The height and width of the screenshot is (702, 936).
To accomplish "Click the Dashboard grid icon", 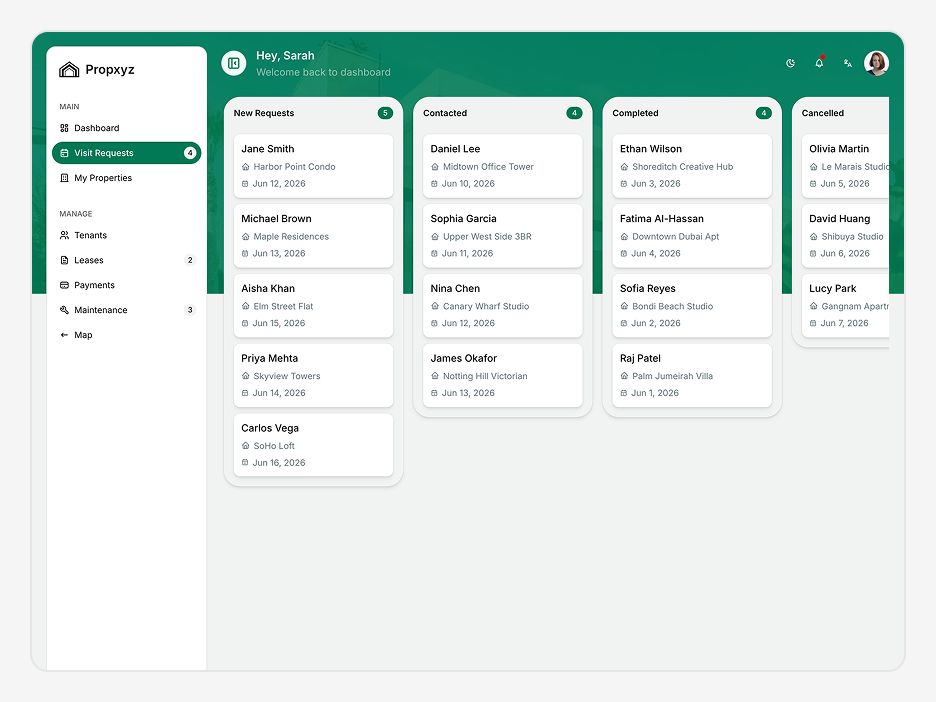I will coord(64,128).
